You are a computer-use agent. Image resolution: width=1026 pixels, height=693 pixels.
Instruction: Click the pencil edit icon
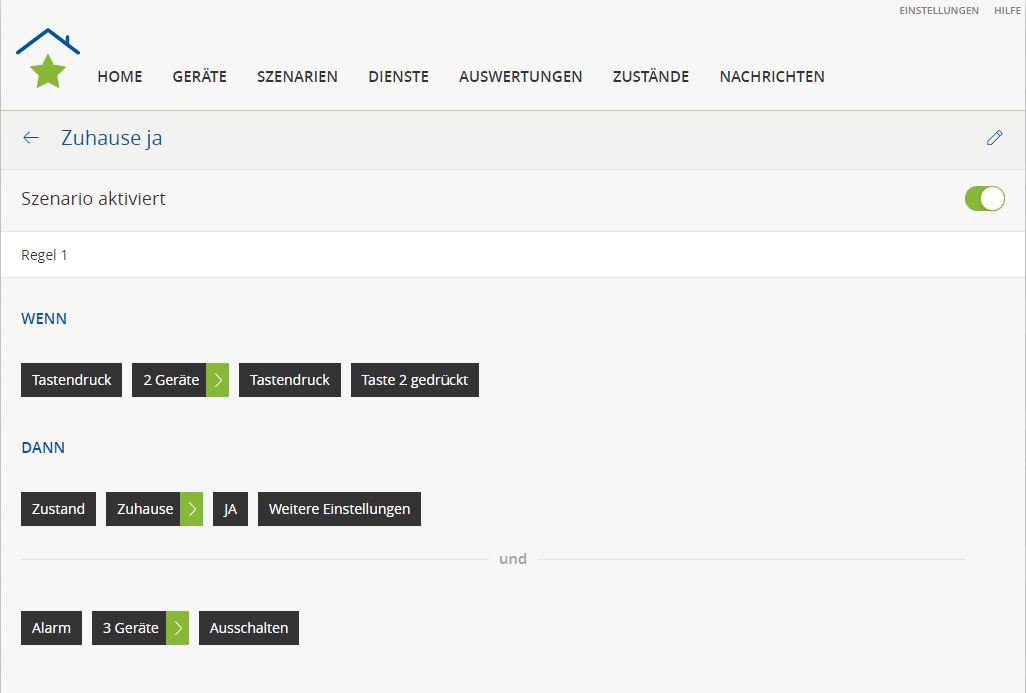click(x=994, y=138)
